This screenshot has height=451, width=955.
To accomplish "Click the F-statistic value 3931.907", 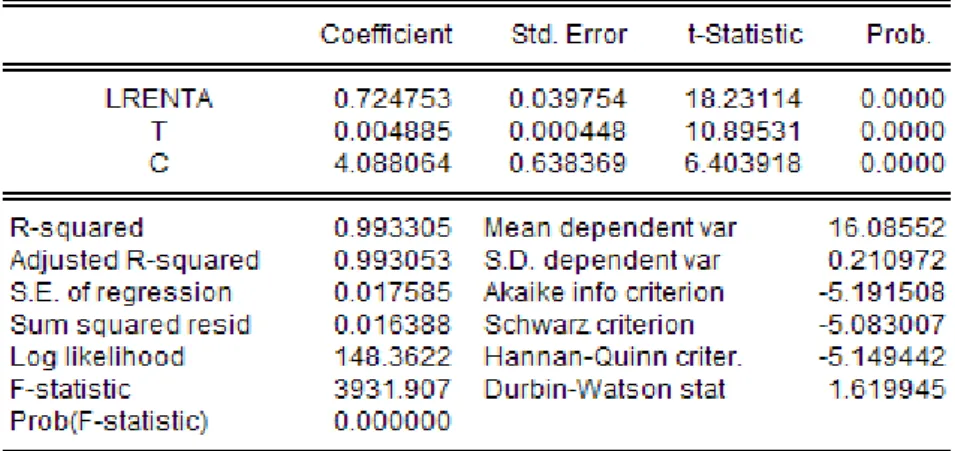I will pos(392,389).
